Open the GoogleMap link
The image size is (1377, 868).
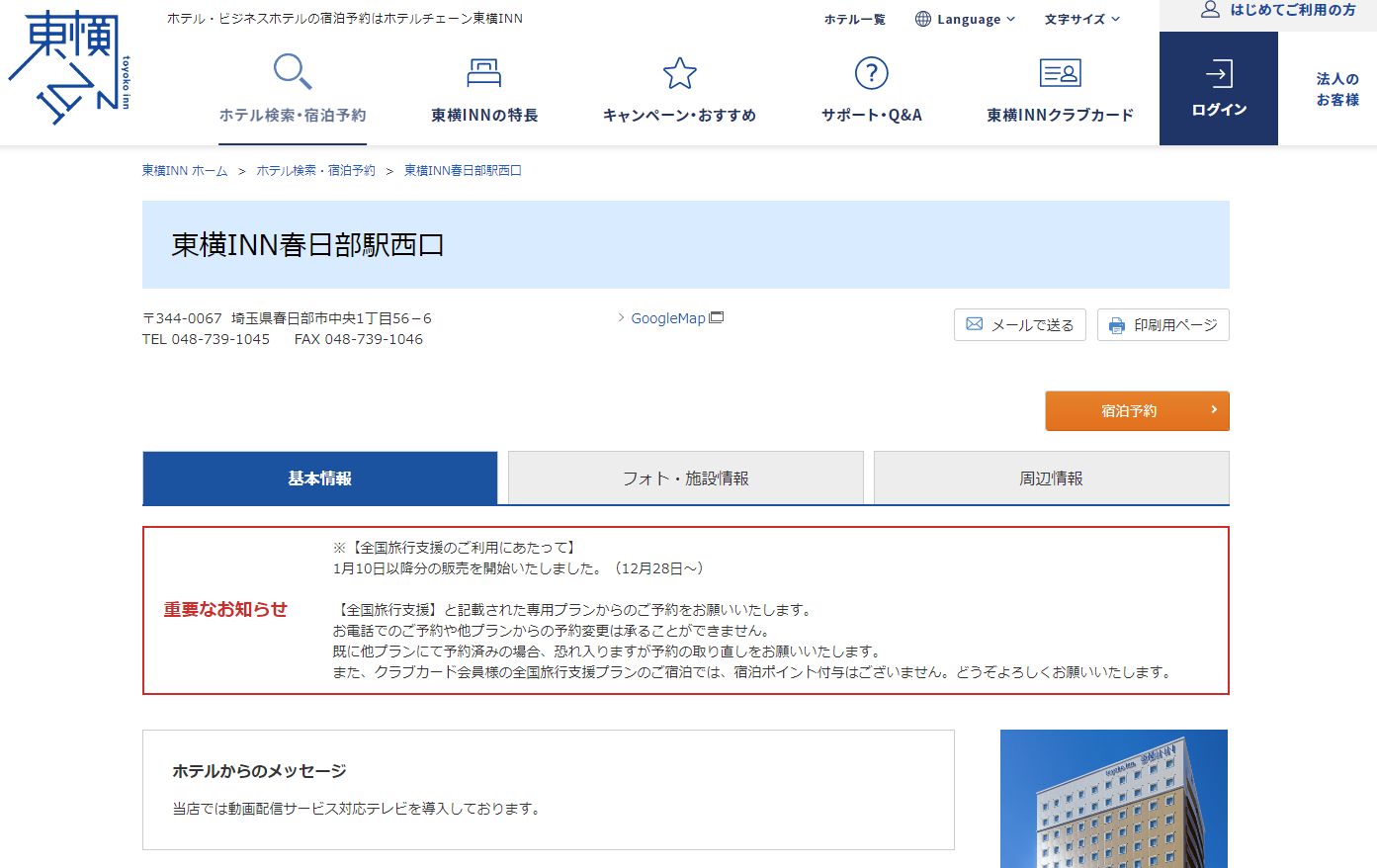[669, 318]
